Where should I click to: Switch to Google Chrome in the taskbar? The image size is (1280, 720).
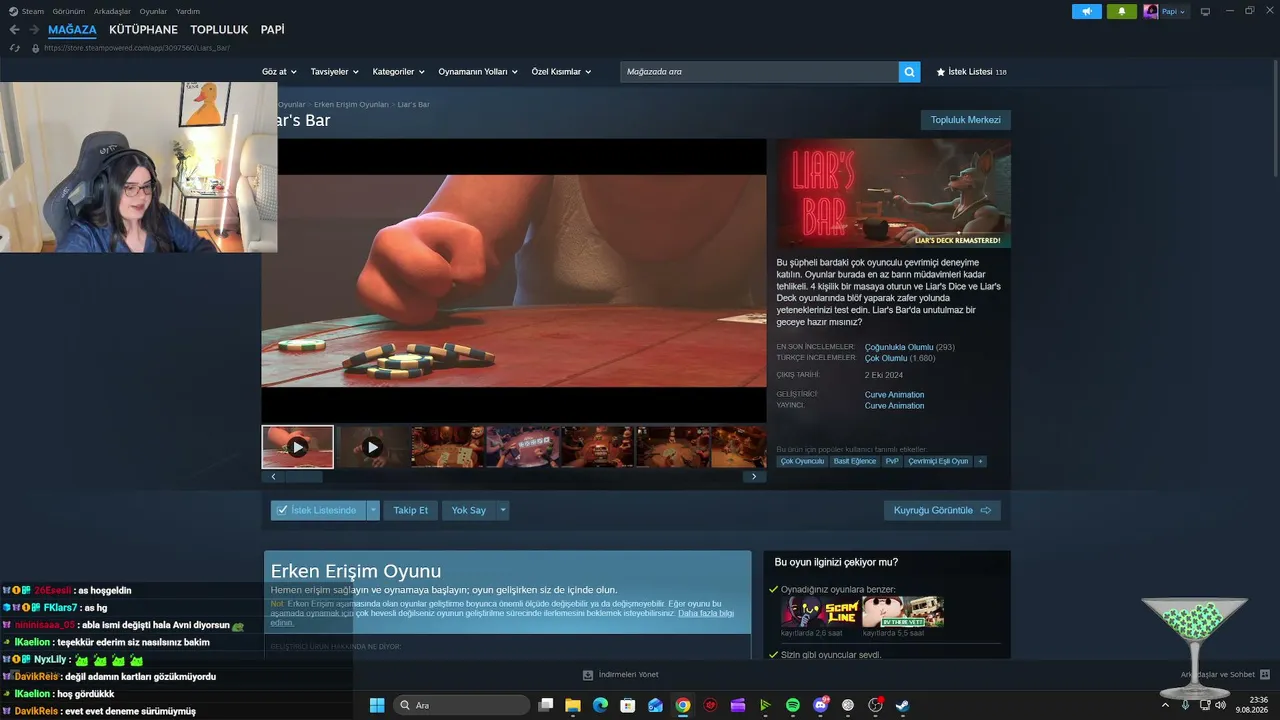pyautogui.click(x=682, y=705)
